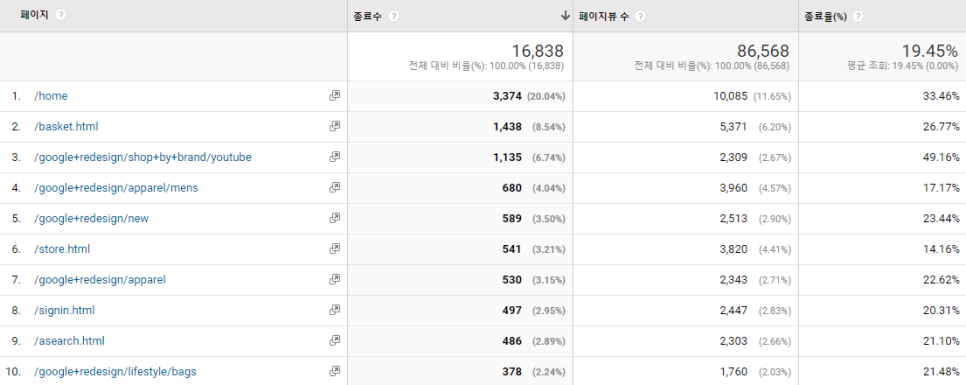Click pageviews value 3,960
The width and height of the screenshot is (966, 385).
[x=733, y=188]
